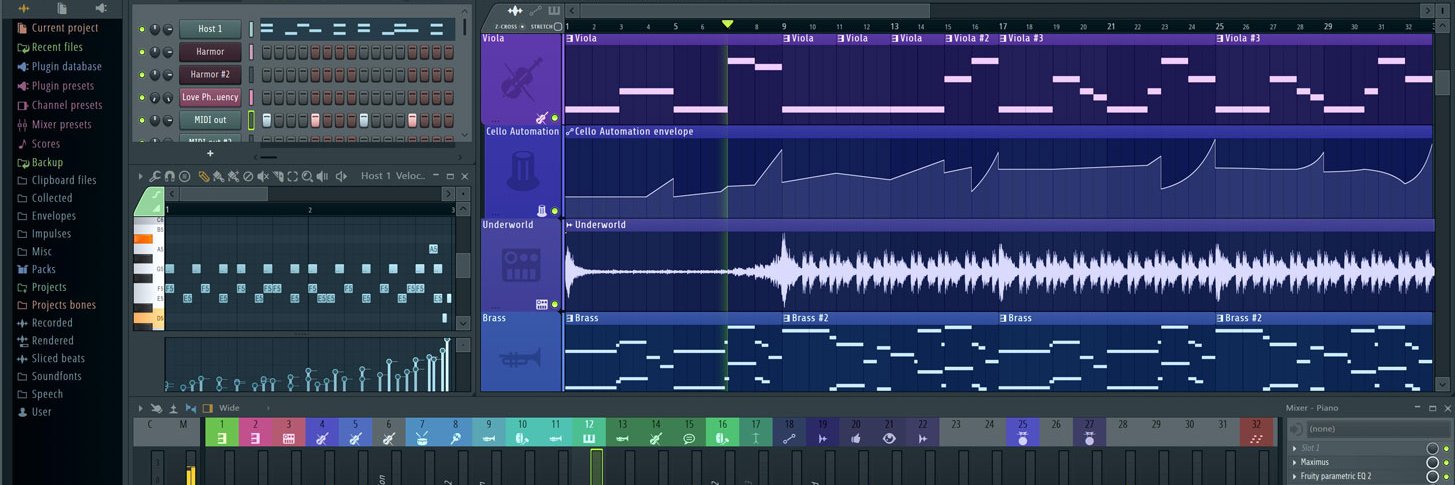Select mixer track 21 eye icon
The width and height of the screenshot is (1455, 485).
point(889,438)
